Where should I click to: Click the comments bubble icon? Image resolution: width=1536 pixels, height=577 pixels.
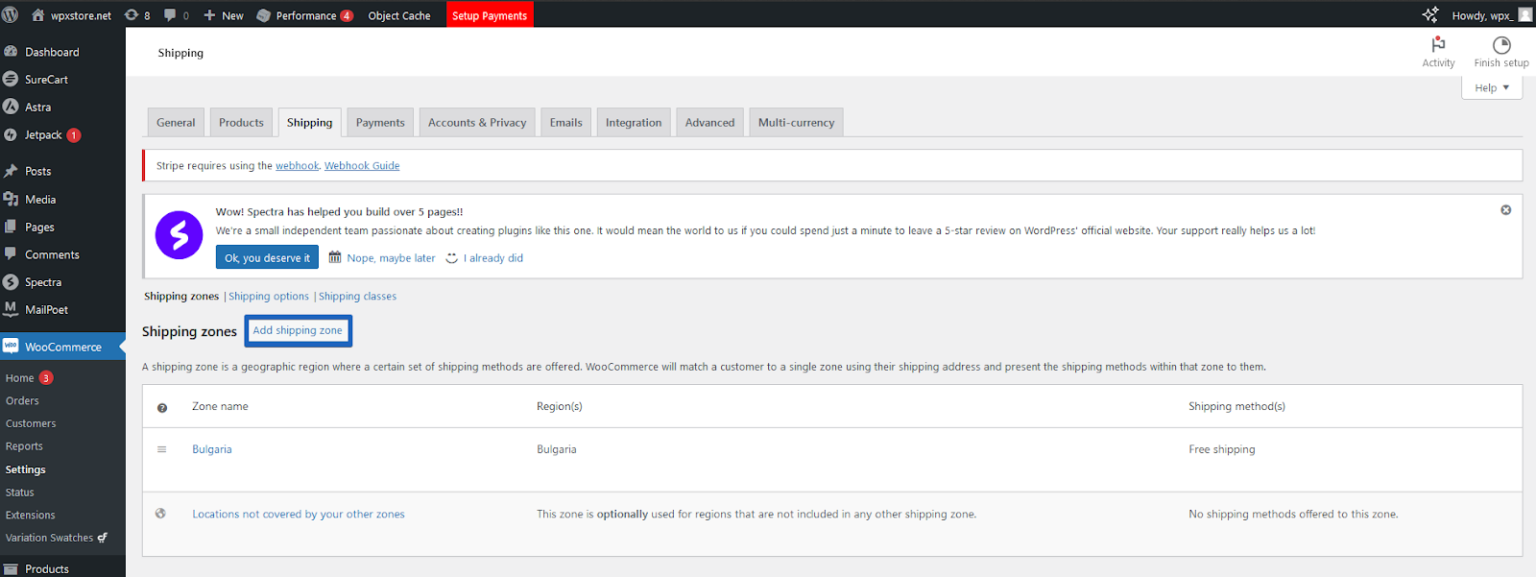pyautogui.click(x=171, y=15)
